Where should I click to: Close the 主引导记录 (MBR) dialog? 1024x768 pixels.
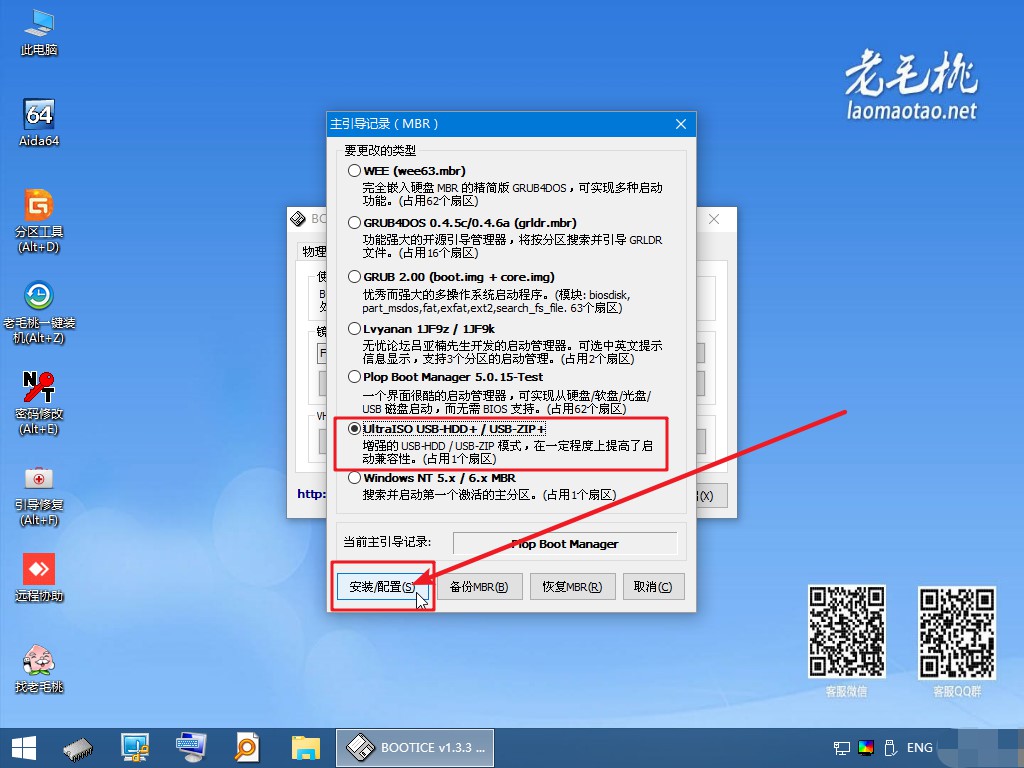680,124
